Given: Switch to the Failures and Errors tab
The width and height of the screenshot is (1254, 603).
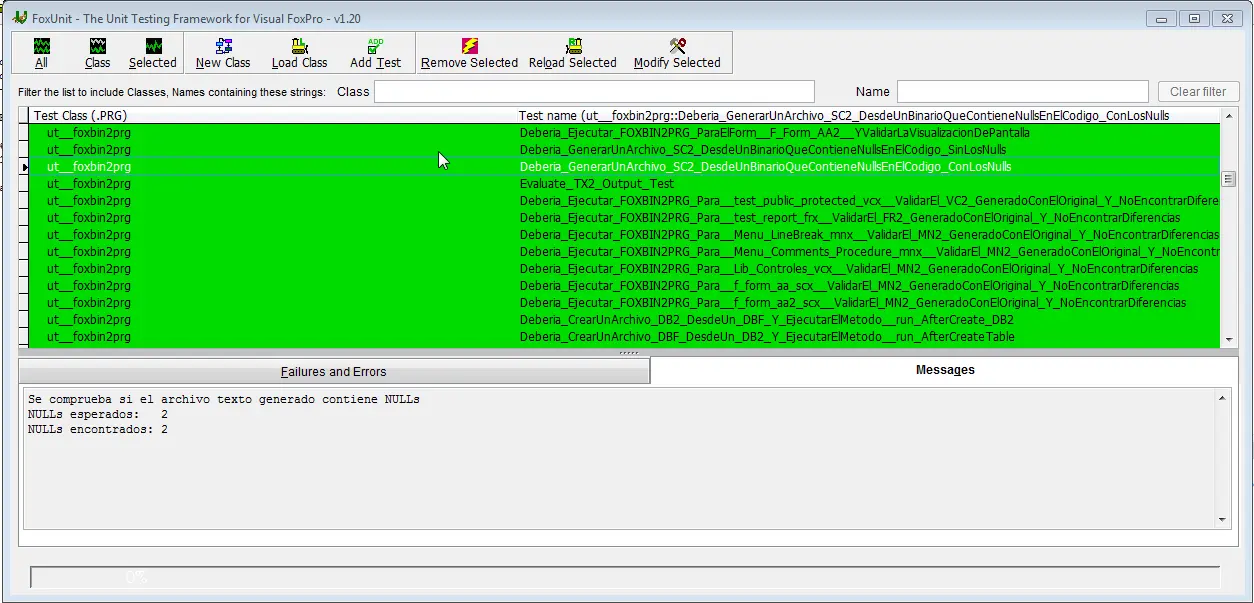Looking at the screenshot, I should pyautogui.click(x=333, y=372).
